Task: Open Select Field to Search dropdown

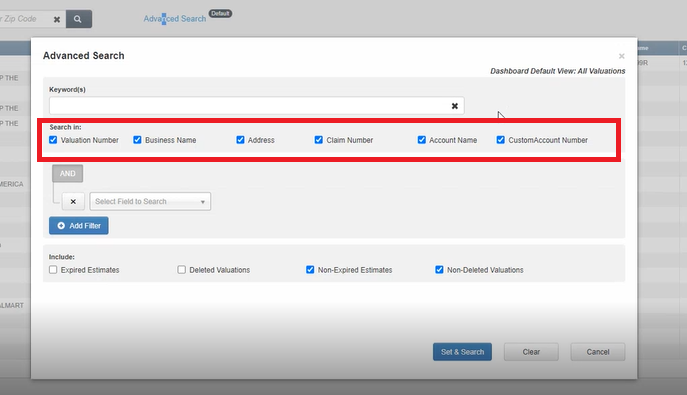Action: pos(150,201)
